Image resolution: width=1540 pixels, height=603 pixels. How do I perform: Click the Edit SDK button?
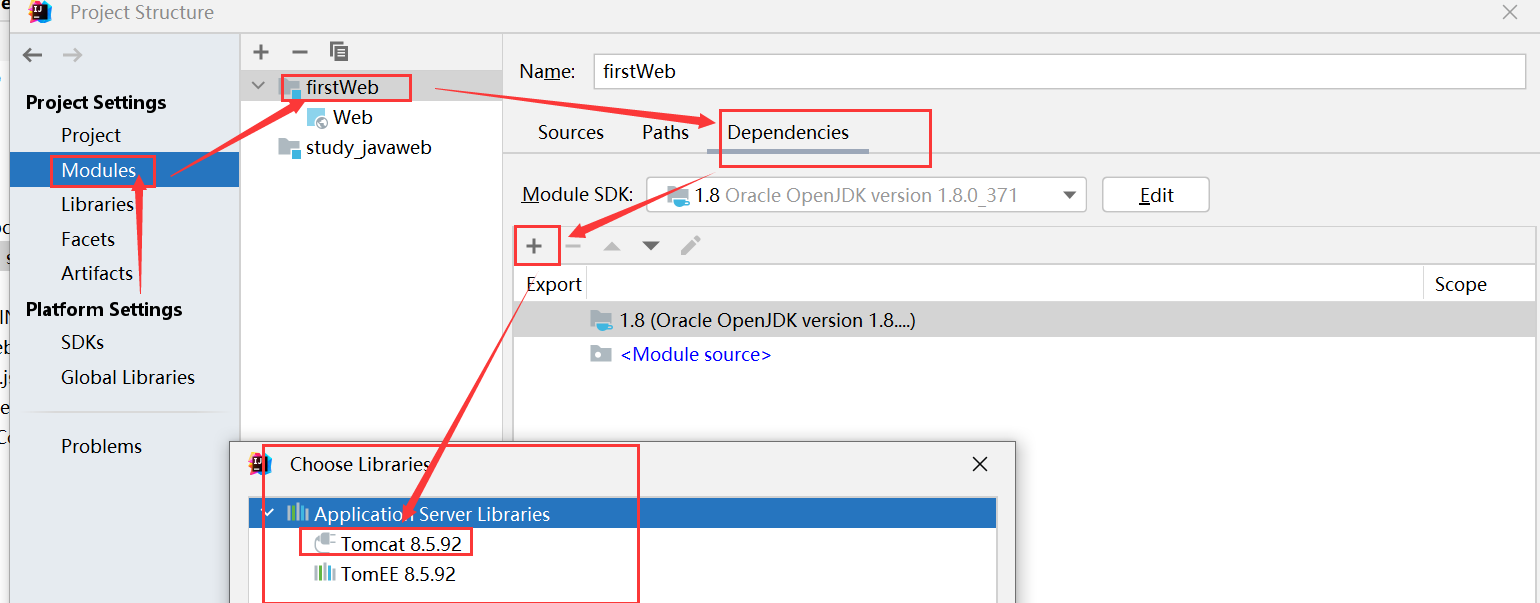click(1156, 195)
